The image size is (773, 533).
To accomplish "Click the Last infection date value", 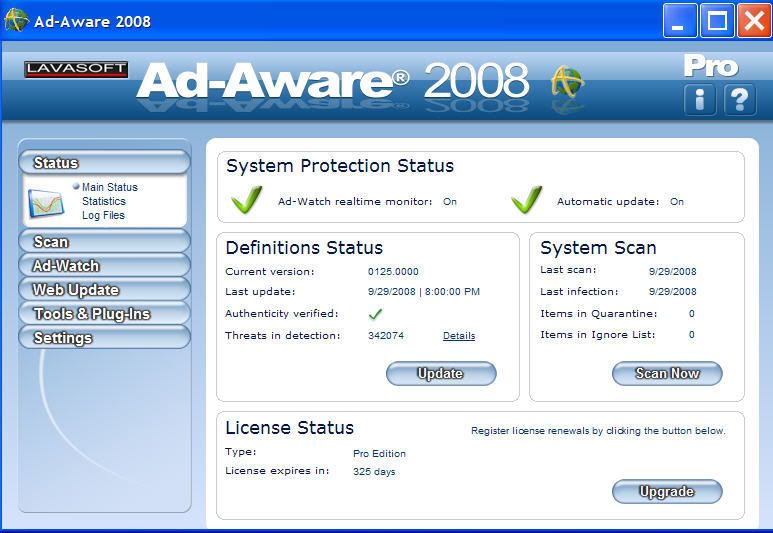I will click(672, 291).
